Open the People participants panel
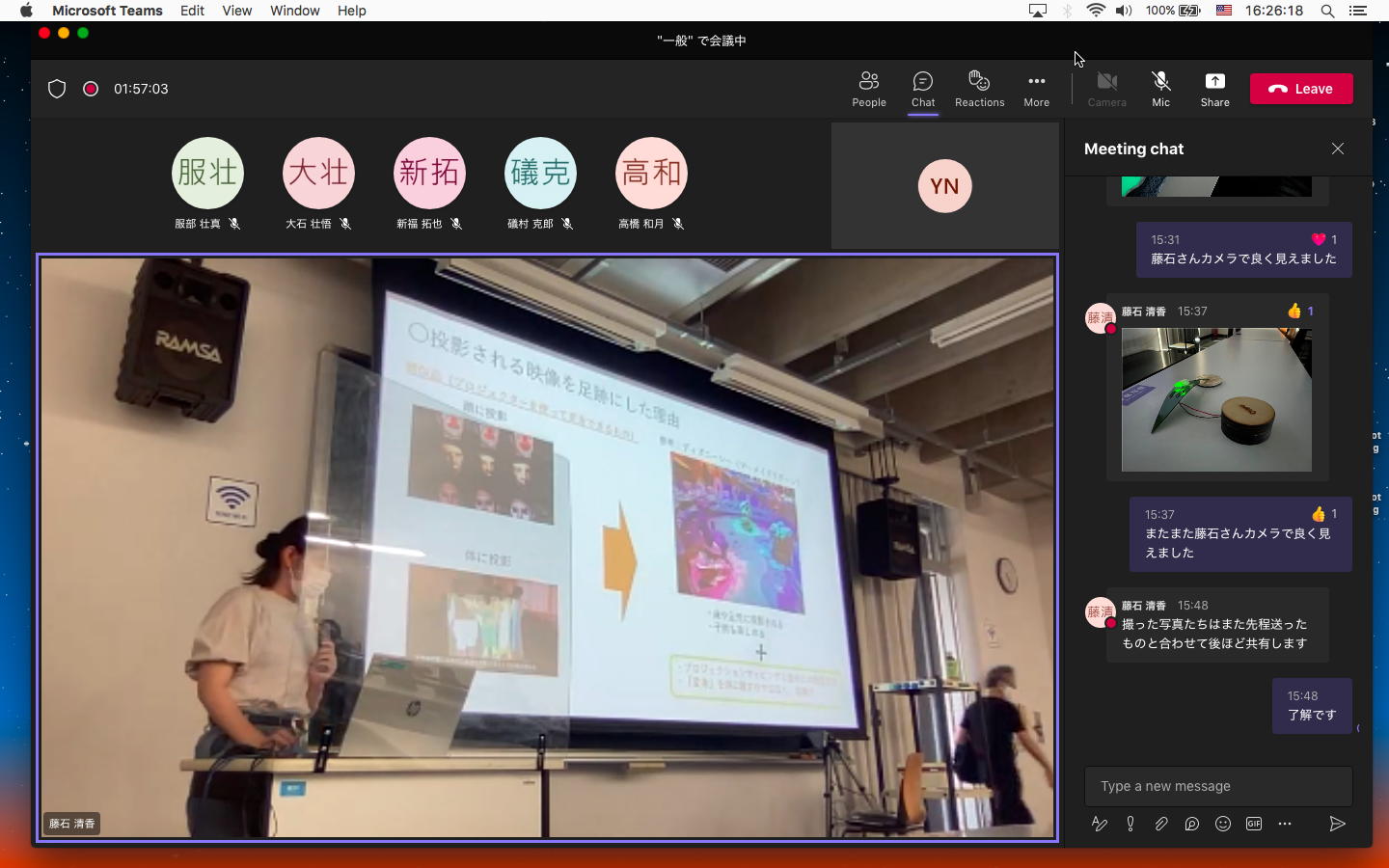This screenshot has height=868, width=1389. click(x=868, y=89)
